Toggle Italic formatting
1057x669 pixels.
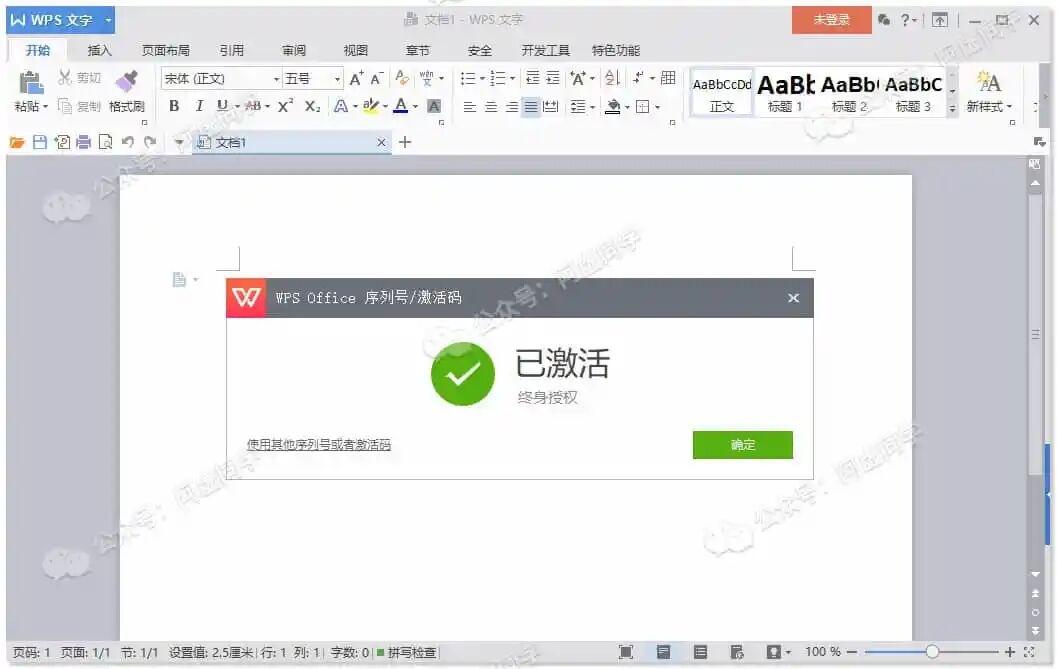(199, 106)
